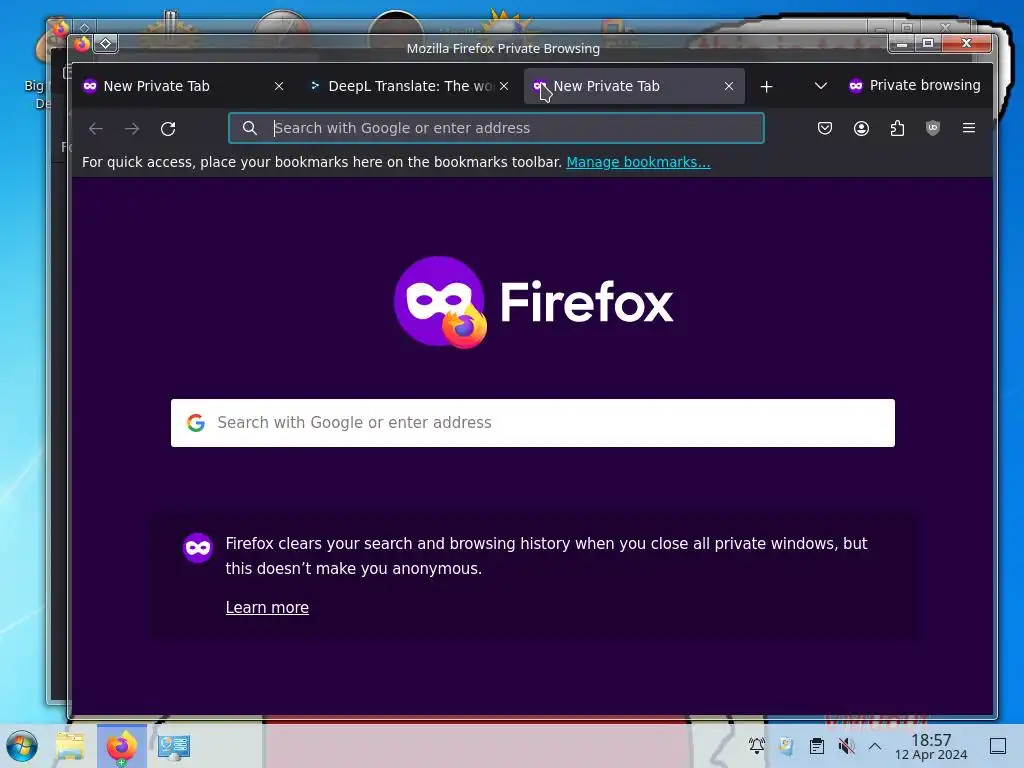Expand the list all tabs chevron
Image resolution: width=1024 pixels, height=768 pixels.
[821, 86]
